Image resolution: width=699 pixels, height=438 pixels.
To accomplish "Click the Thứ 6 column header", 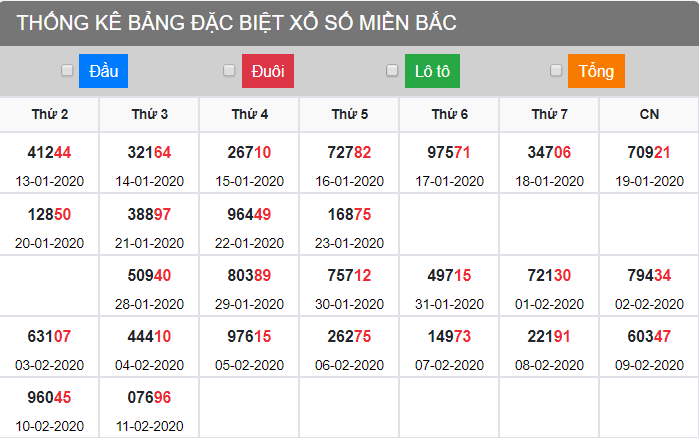I will 449,114.
